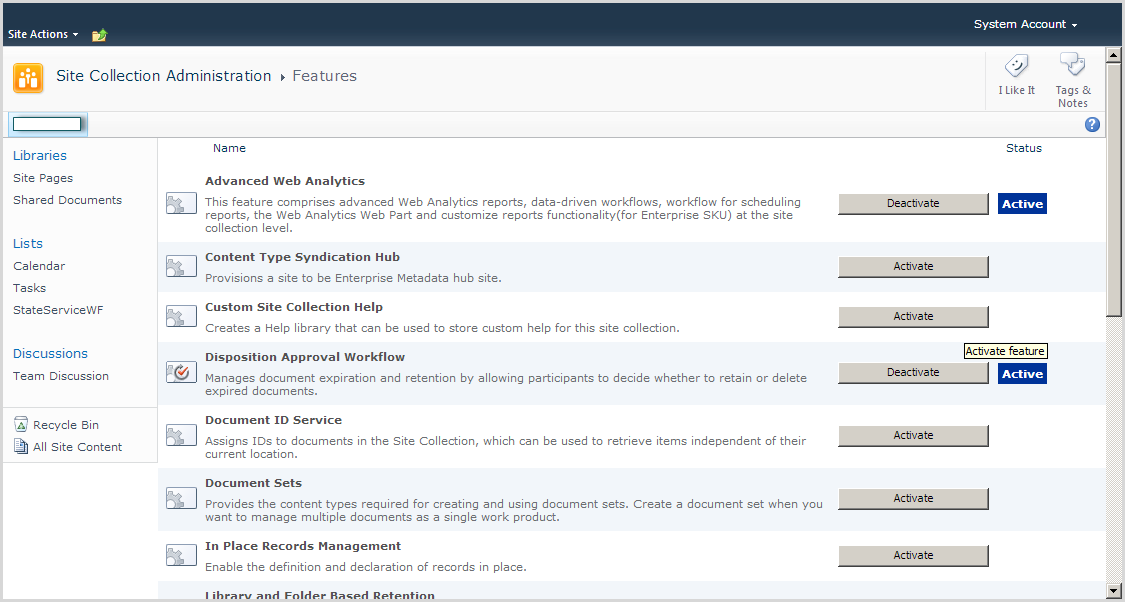Image resolution: width=1125 pixels, height=602 pixels.
Task: Click the Site Collection Administration breadcrumb
Action: pos(163,76)
